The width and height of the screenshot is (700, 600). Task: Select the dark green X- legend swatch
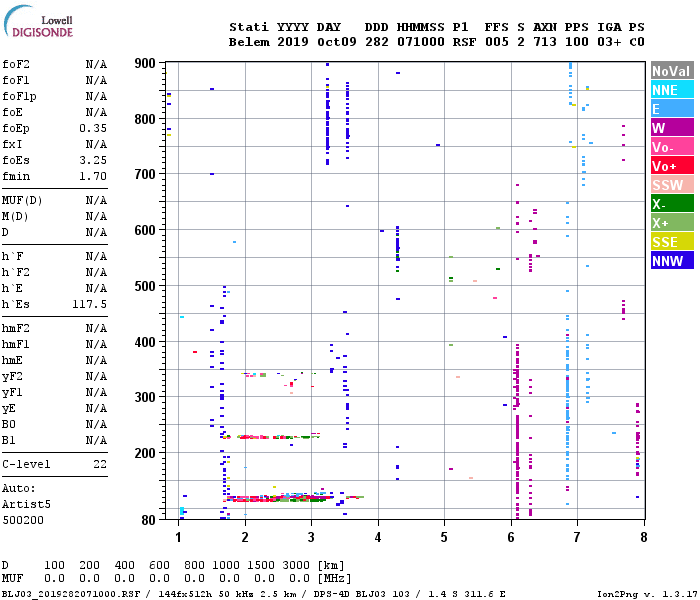tap(672, 204)
